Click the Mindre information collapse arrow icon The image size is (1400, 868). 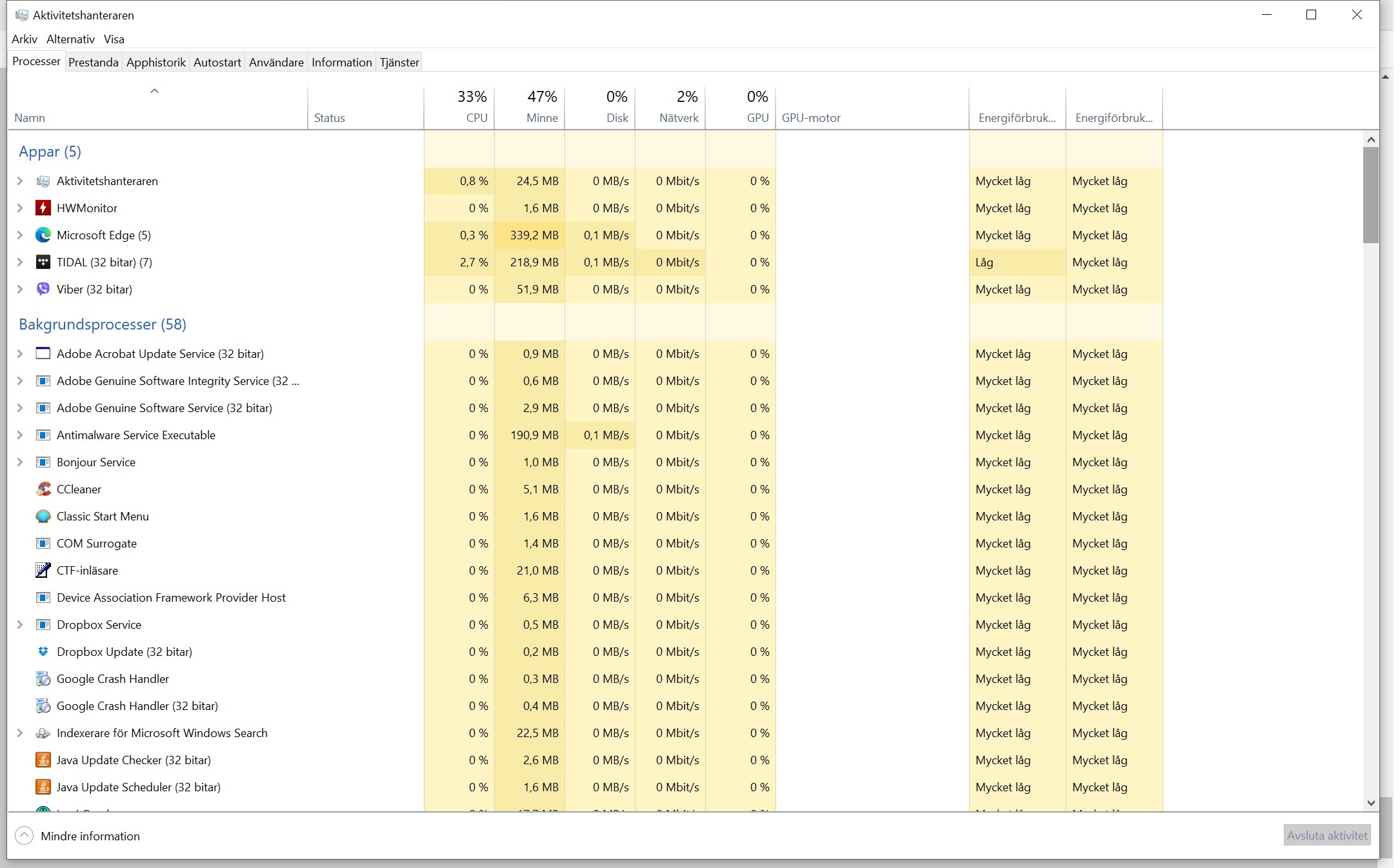24,836
